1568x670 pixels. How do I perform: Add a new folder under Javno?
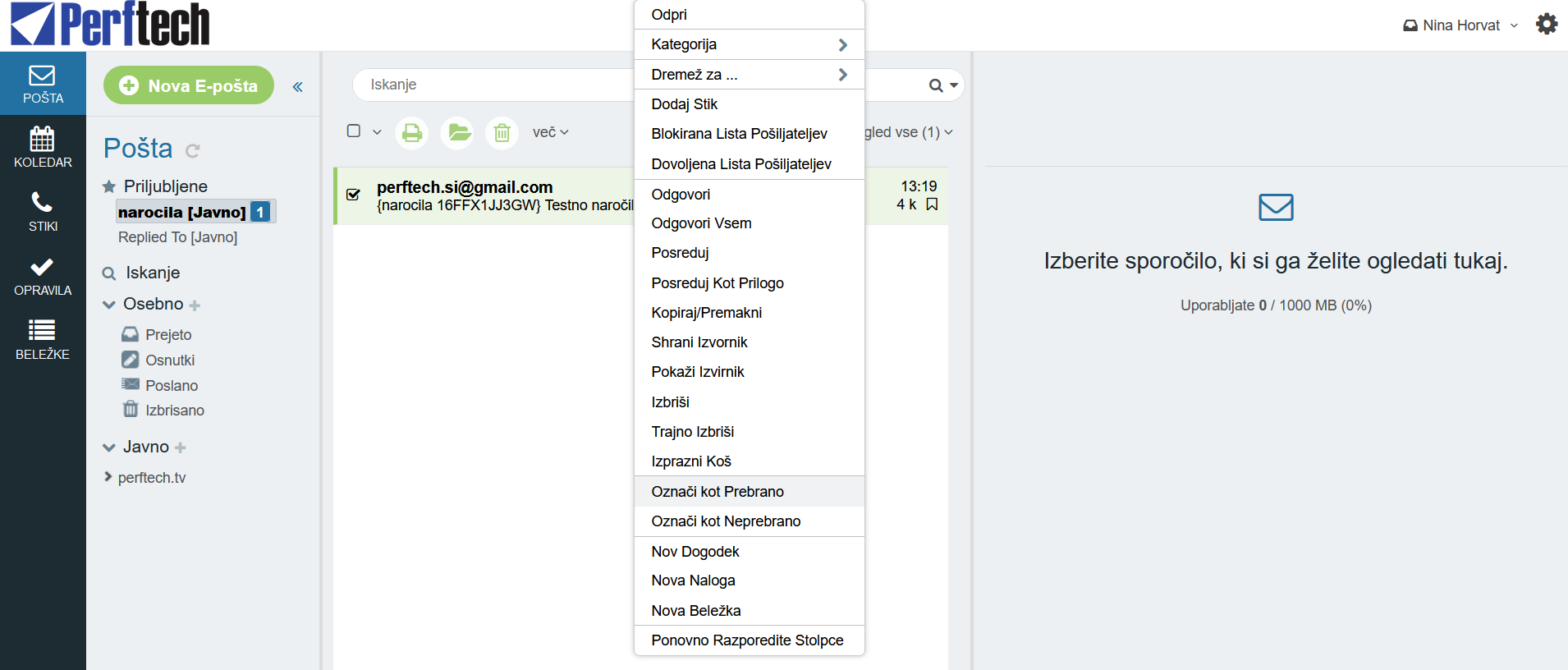click(181, 447)
